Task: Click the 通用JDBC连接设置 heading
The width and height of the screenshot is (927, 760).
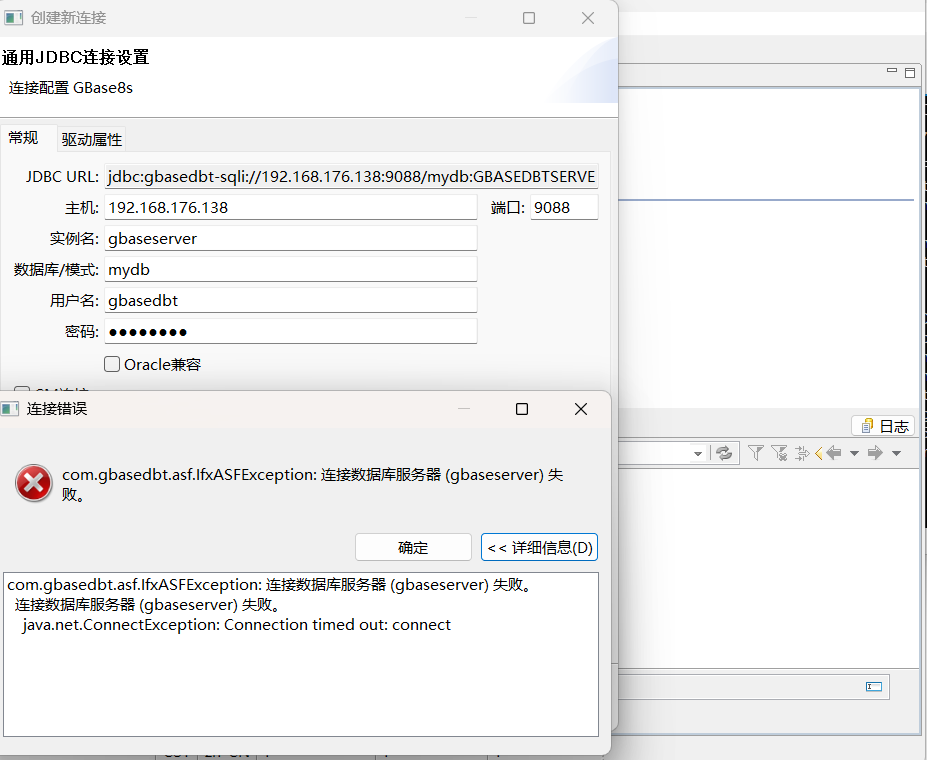Action: pyautogui.click(x=76, y=57)
